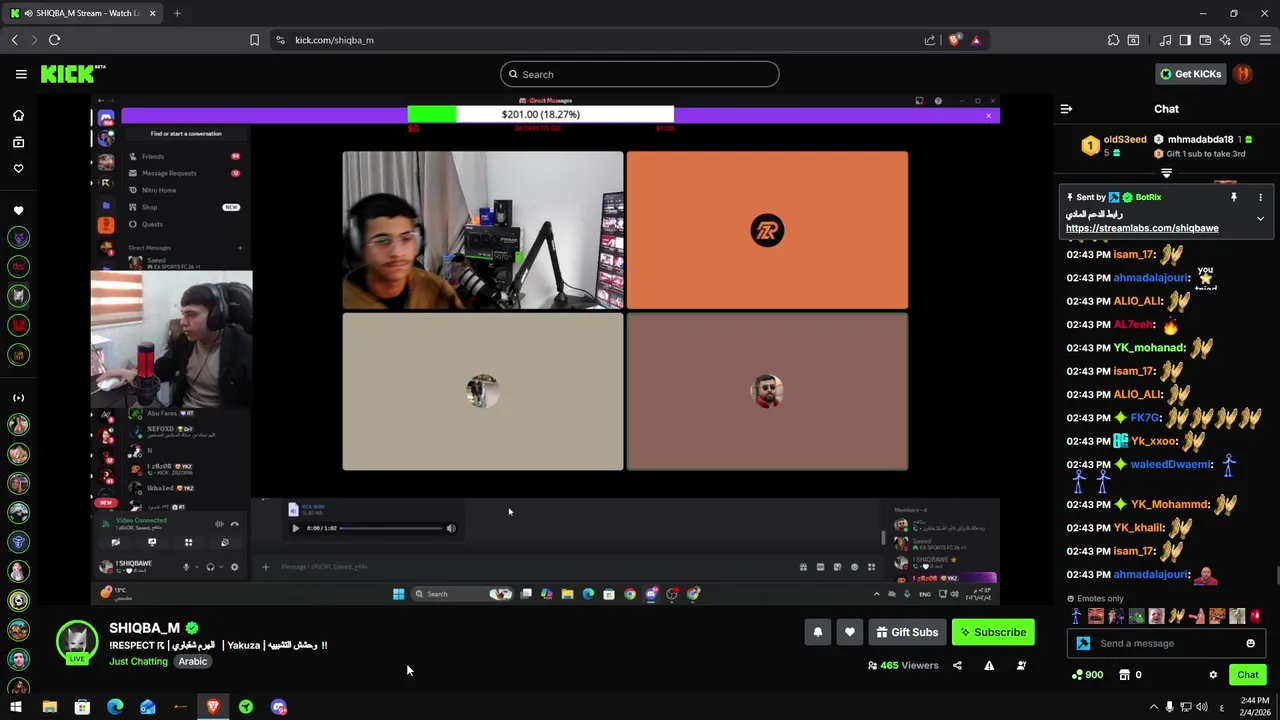Open volume control in system tray
Screen dimensions: 1280x720
(x=1204, y=707)
